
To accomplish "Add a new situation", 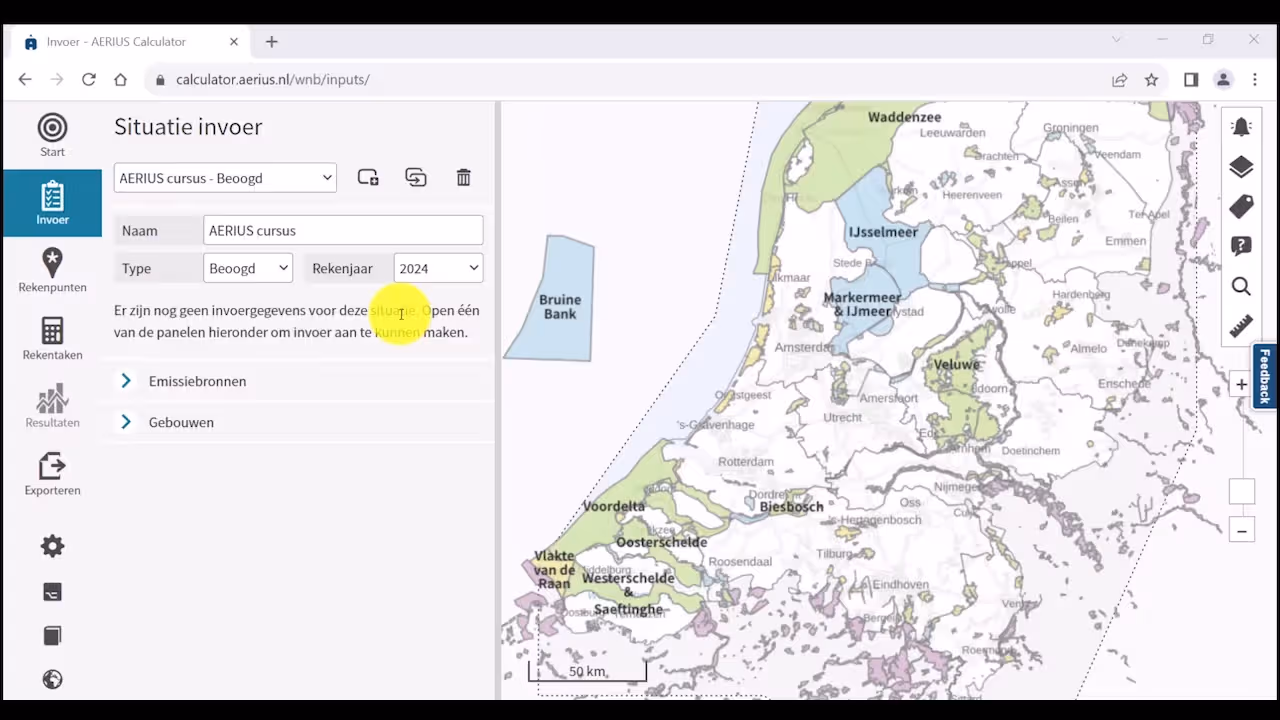I will [x=368, y=178].
